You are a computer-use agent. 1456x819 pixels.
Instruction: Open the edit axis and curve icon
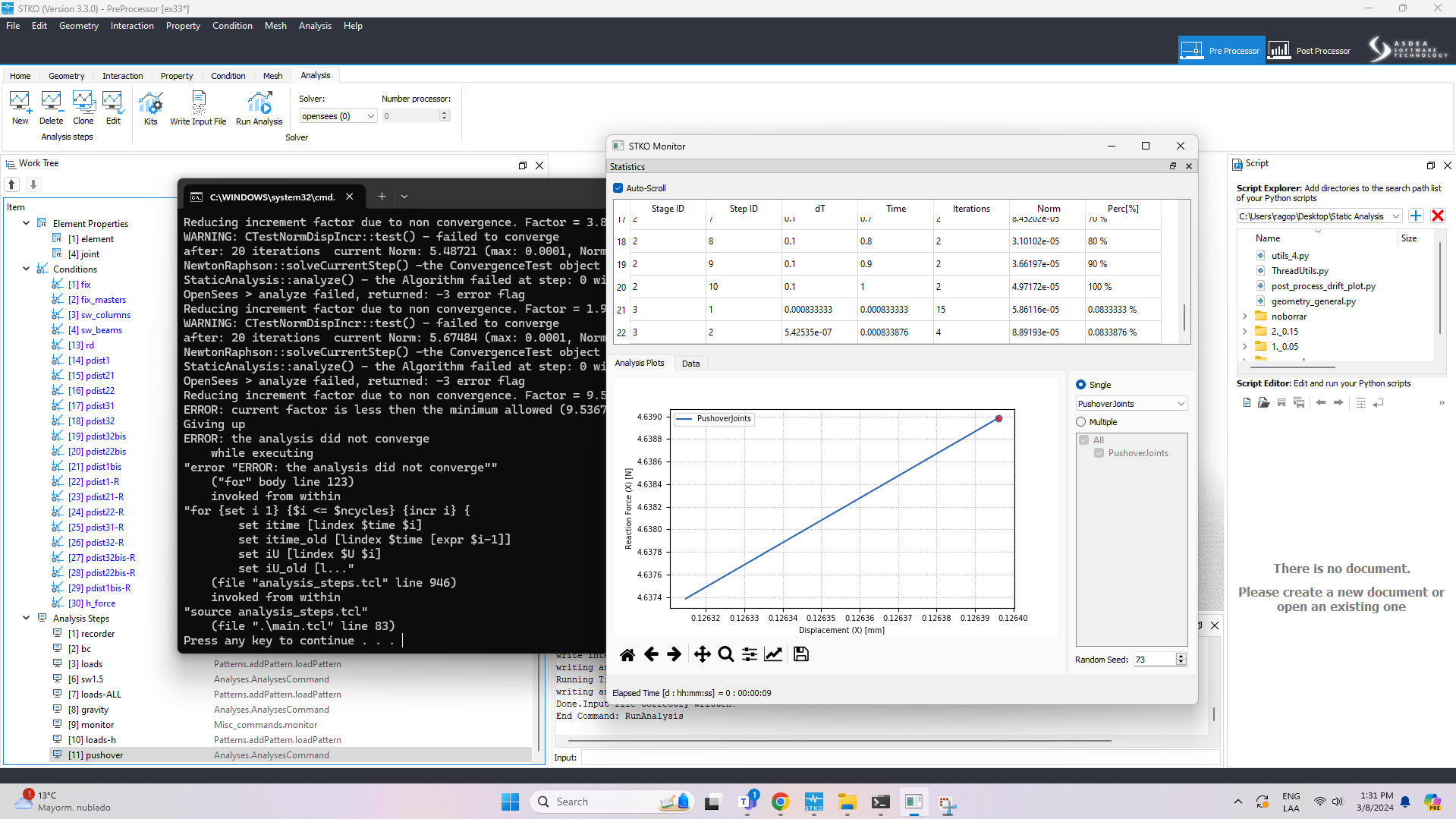click(x=773, y=654)
